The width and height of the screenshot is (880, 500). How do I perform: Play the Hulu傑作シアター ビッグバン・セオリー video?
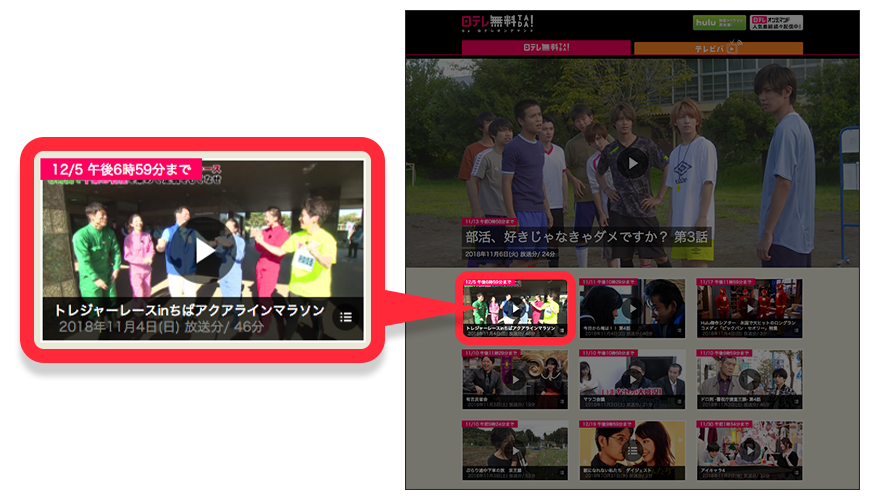pos(750,308)
